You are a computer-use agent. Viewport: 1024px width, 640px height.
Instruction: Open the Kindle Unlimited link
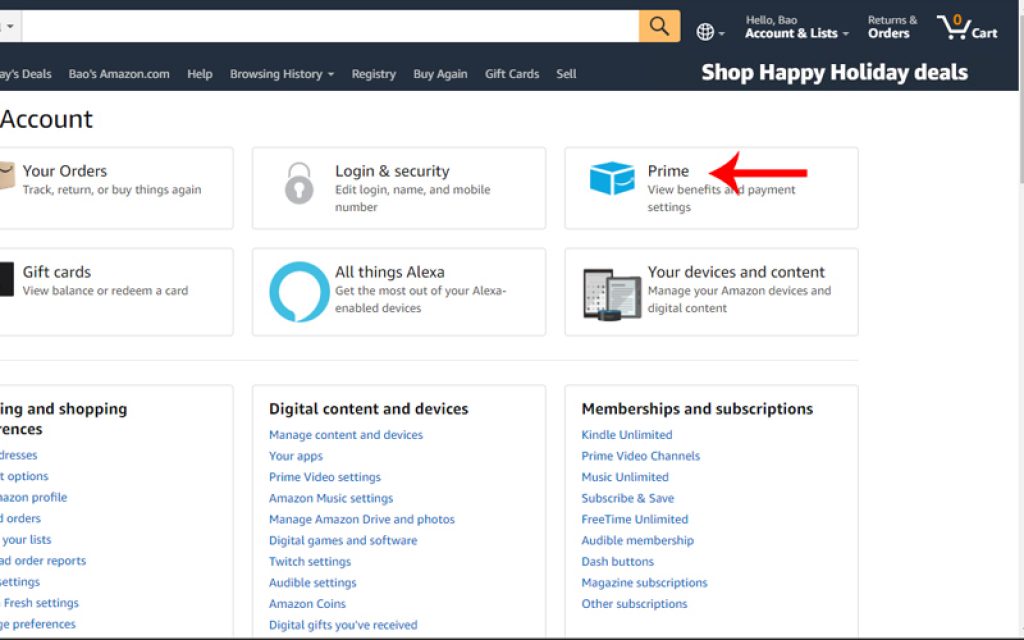point(627,435)
